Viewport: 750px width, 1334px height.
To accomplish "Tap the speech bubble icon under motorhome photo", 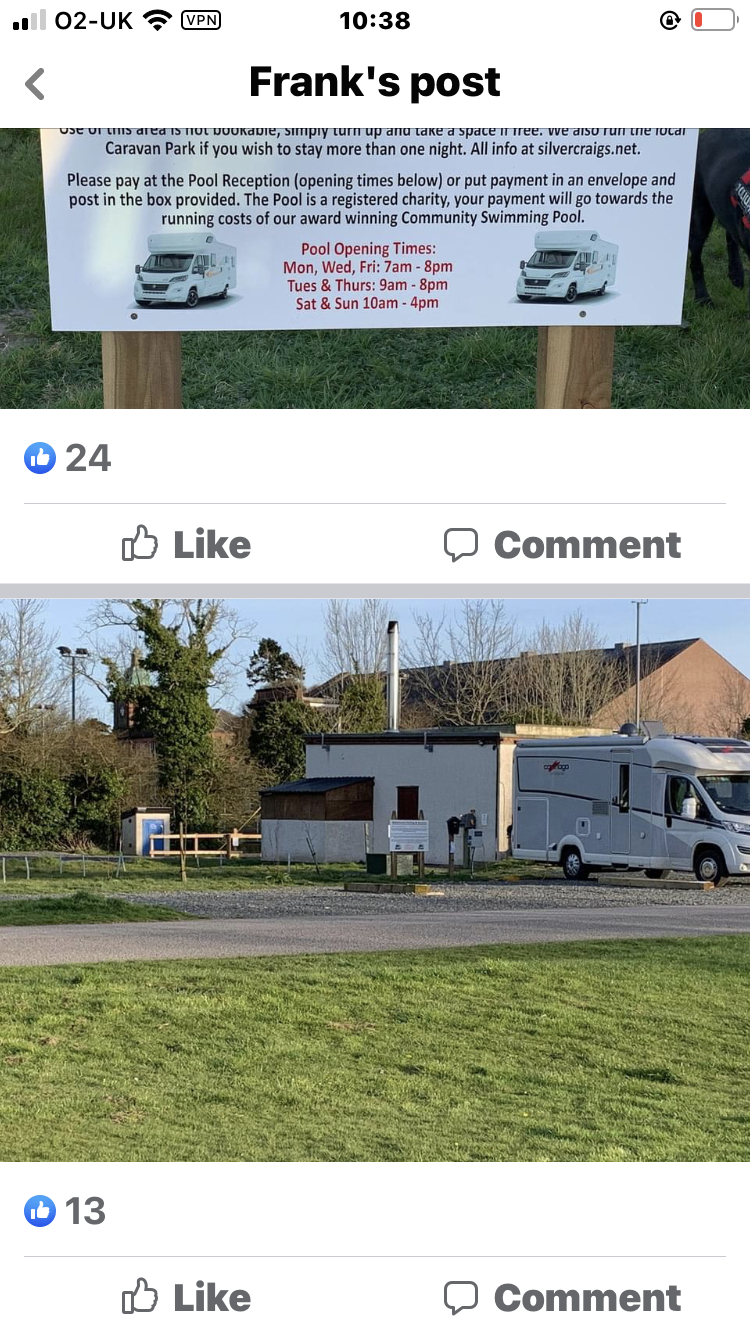I will (461, 1298).
